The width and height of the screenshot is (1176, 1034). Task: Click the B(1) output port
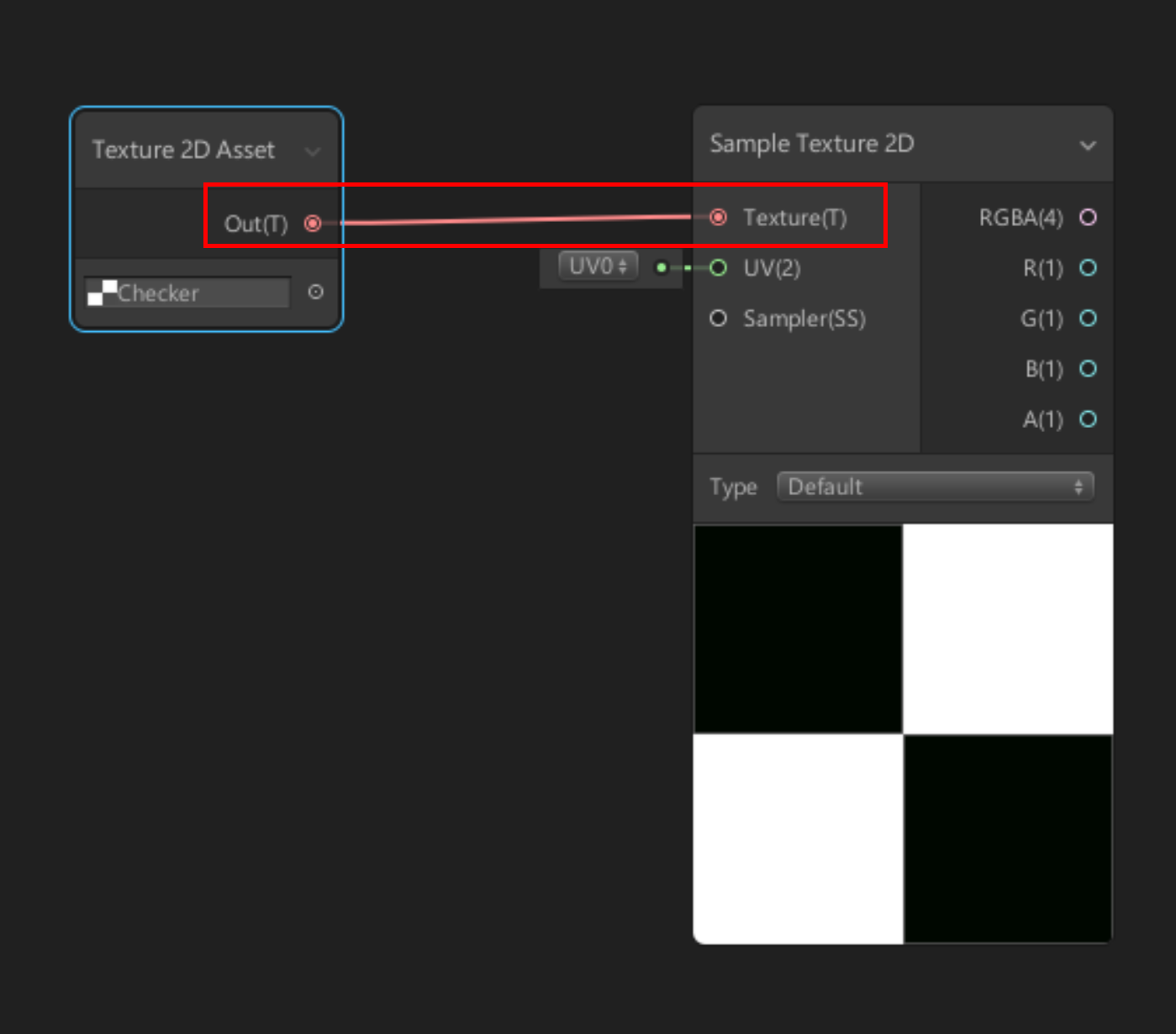point(1088,368)
